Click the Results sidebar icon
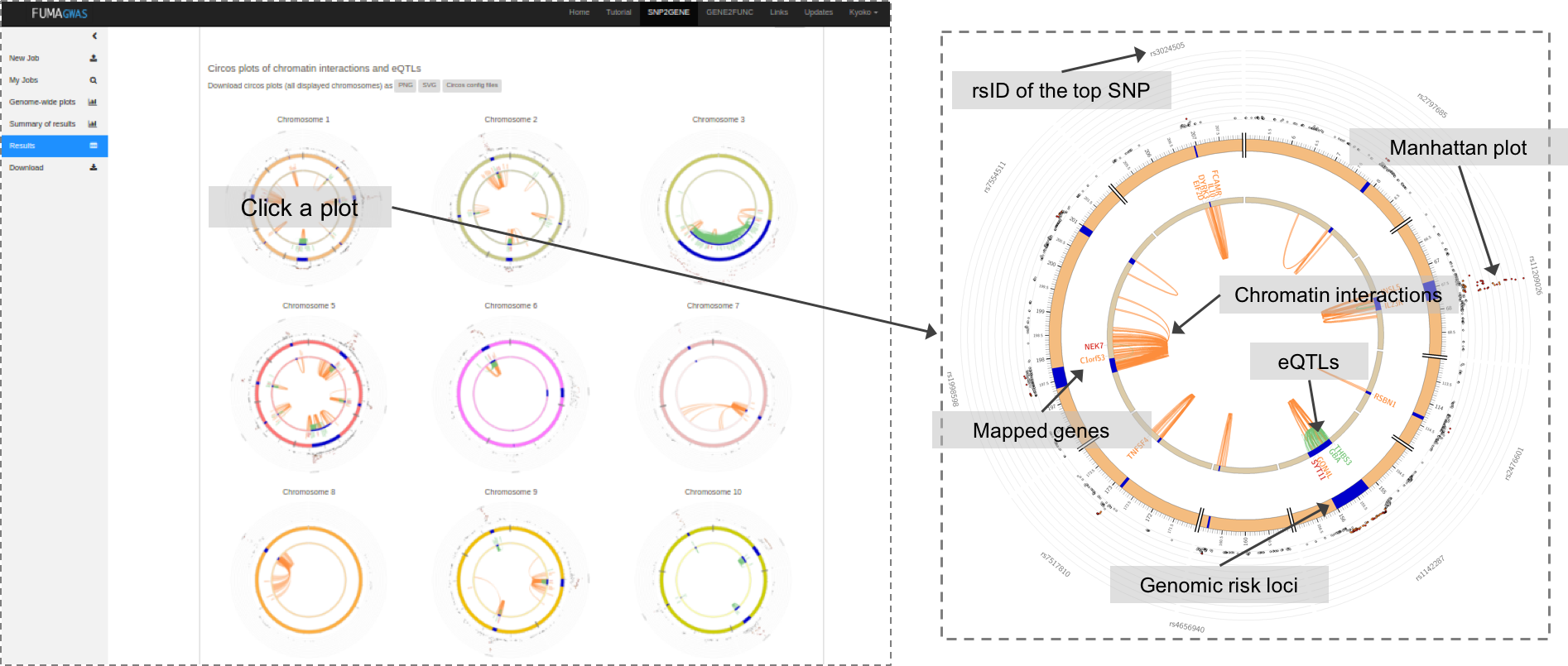Image resolution: width=1568 pixels, height=666 pixels. click(x=94, y=146)
